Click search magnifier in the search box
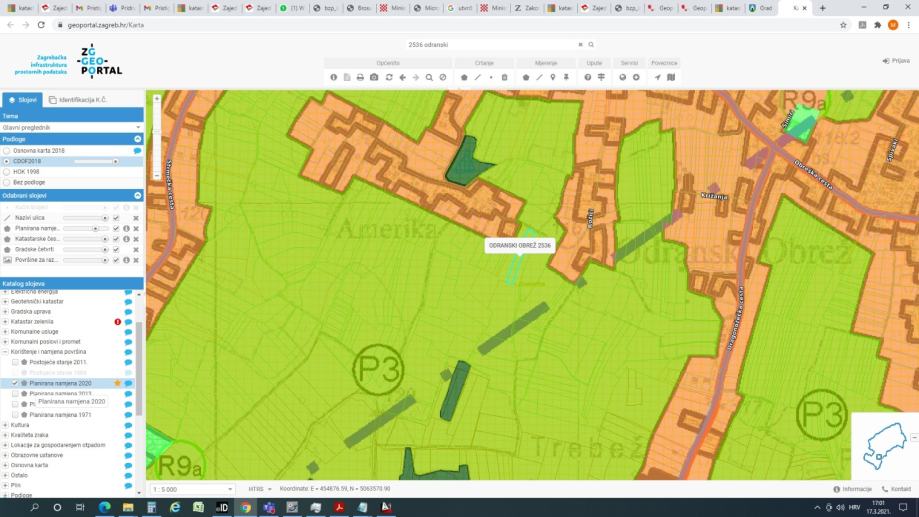Image resolution: width=919 pixels, height=517 pixels. click(x=591, y=45)
